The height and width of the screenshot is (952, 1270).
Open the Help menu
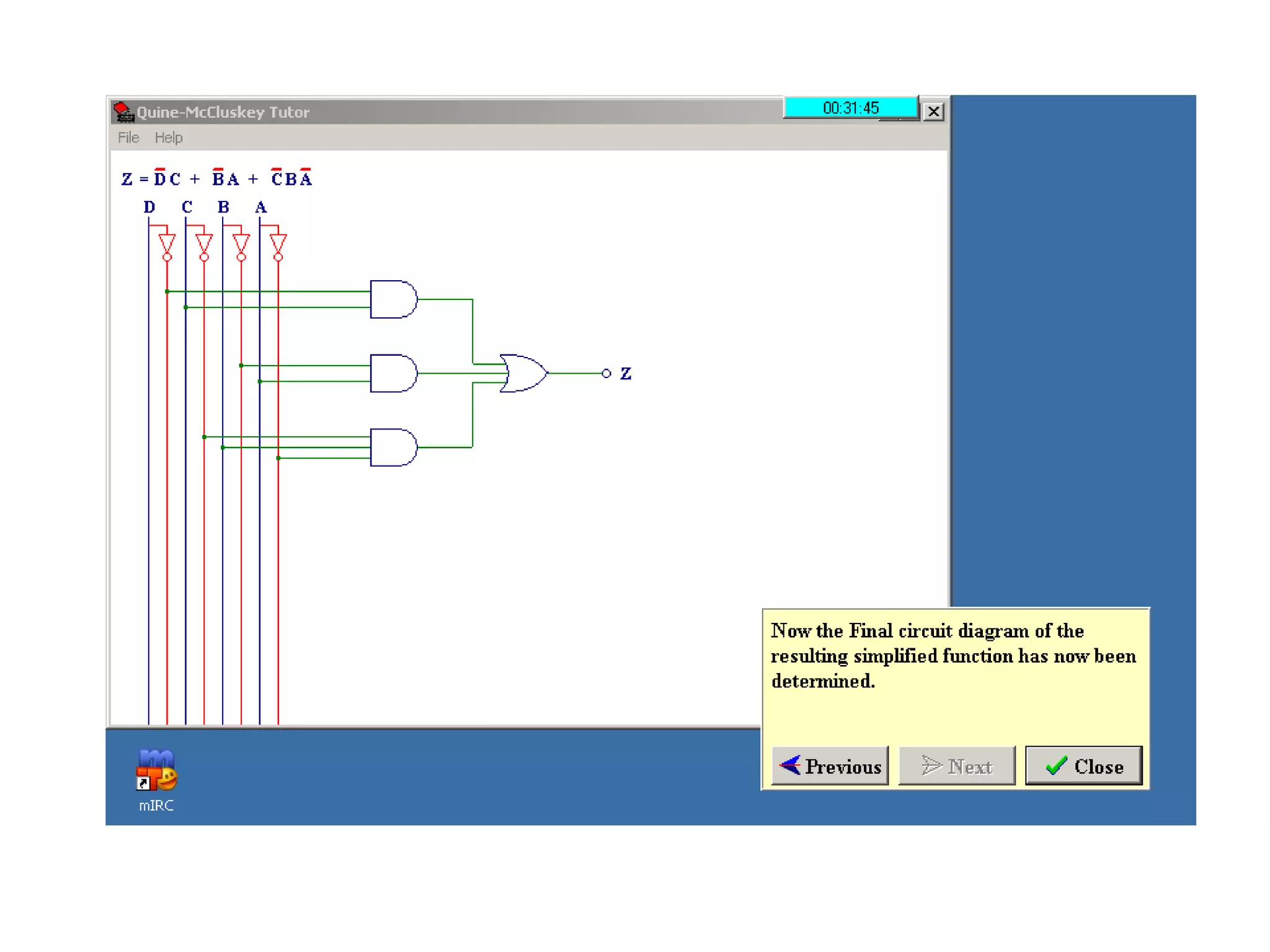click(x=169, y=138)
